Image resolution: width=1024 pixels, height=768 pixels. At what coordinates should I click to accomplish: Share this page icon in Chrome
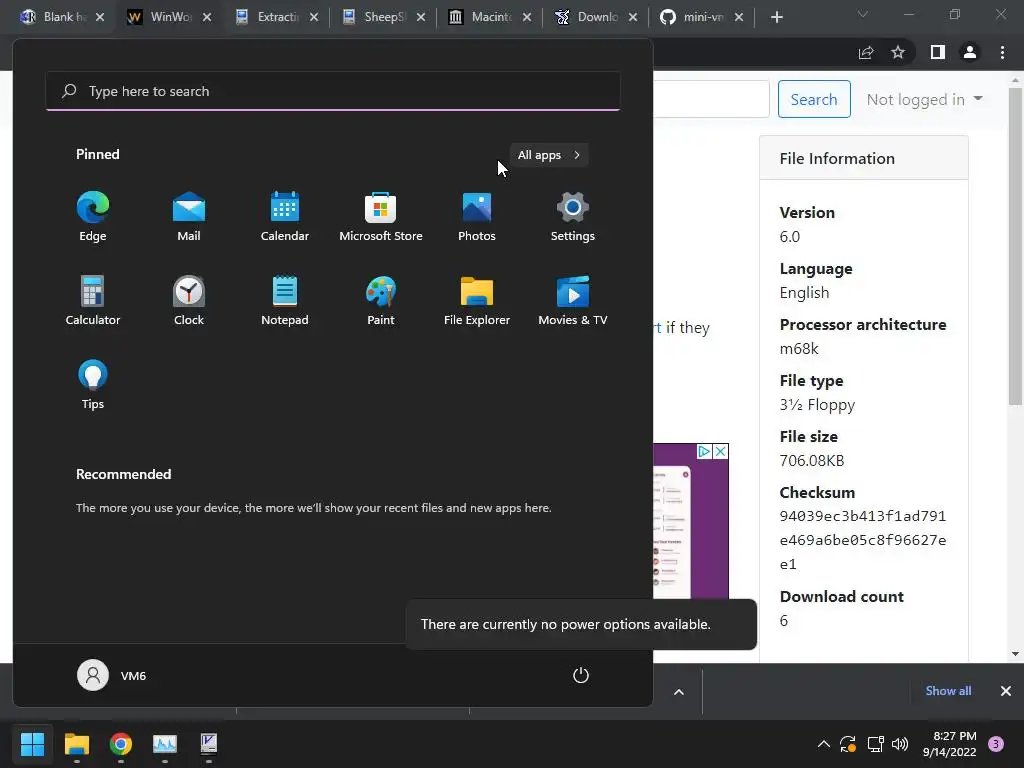[x=866, y=53]
